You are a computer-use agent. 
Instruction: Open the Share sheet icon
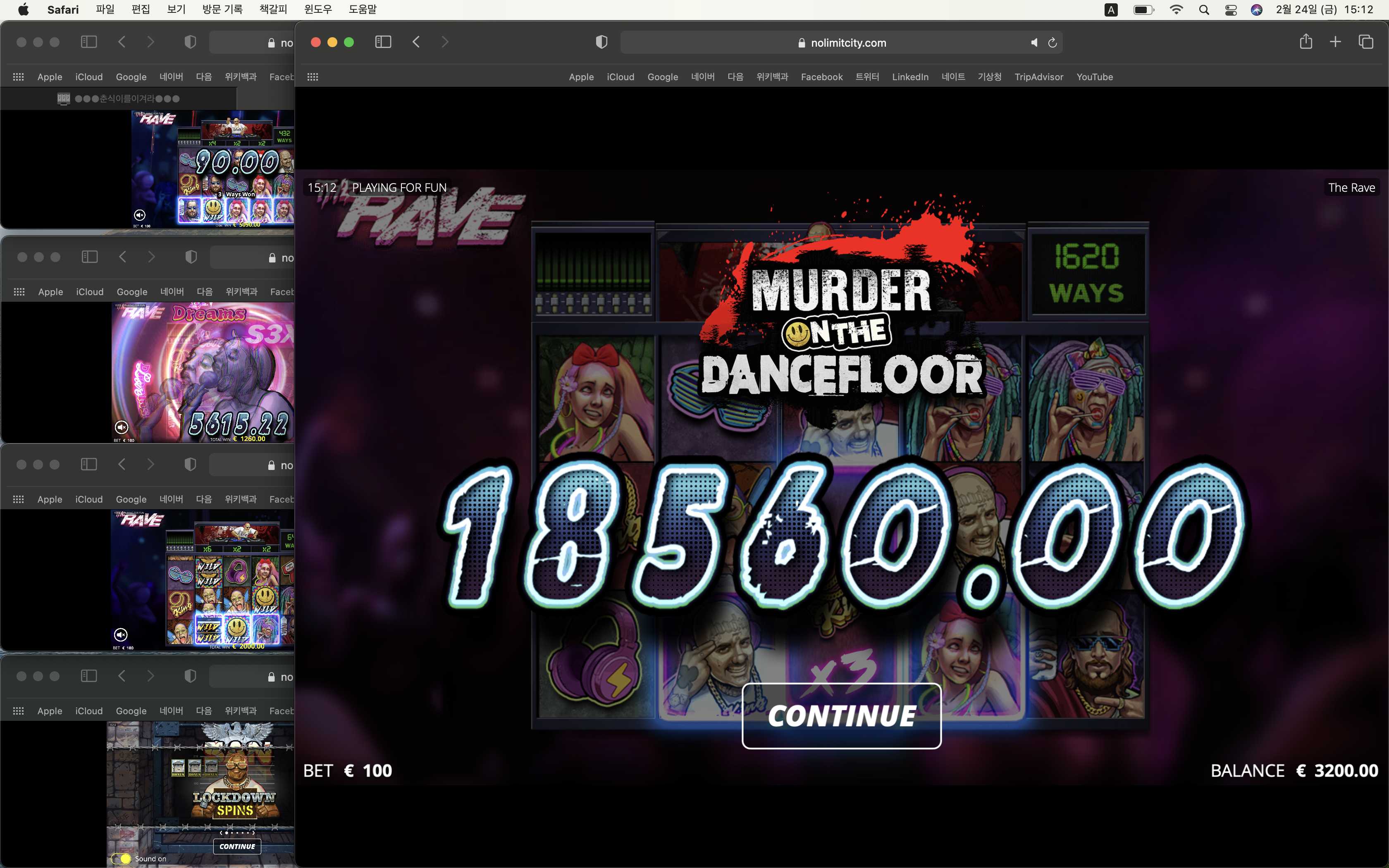[1306, 41]
